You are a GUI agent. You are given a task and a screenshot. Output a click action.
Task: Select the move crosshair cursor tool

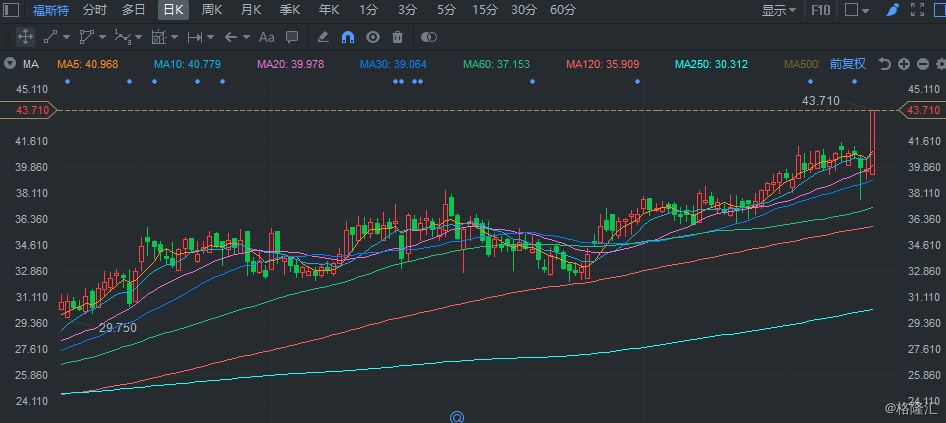(25, 37)
